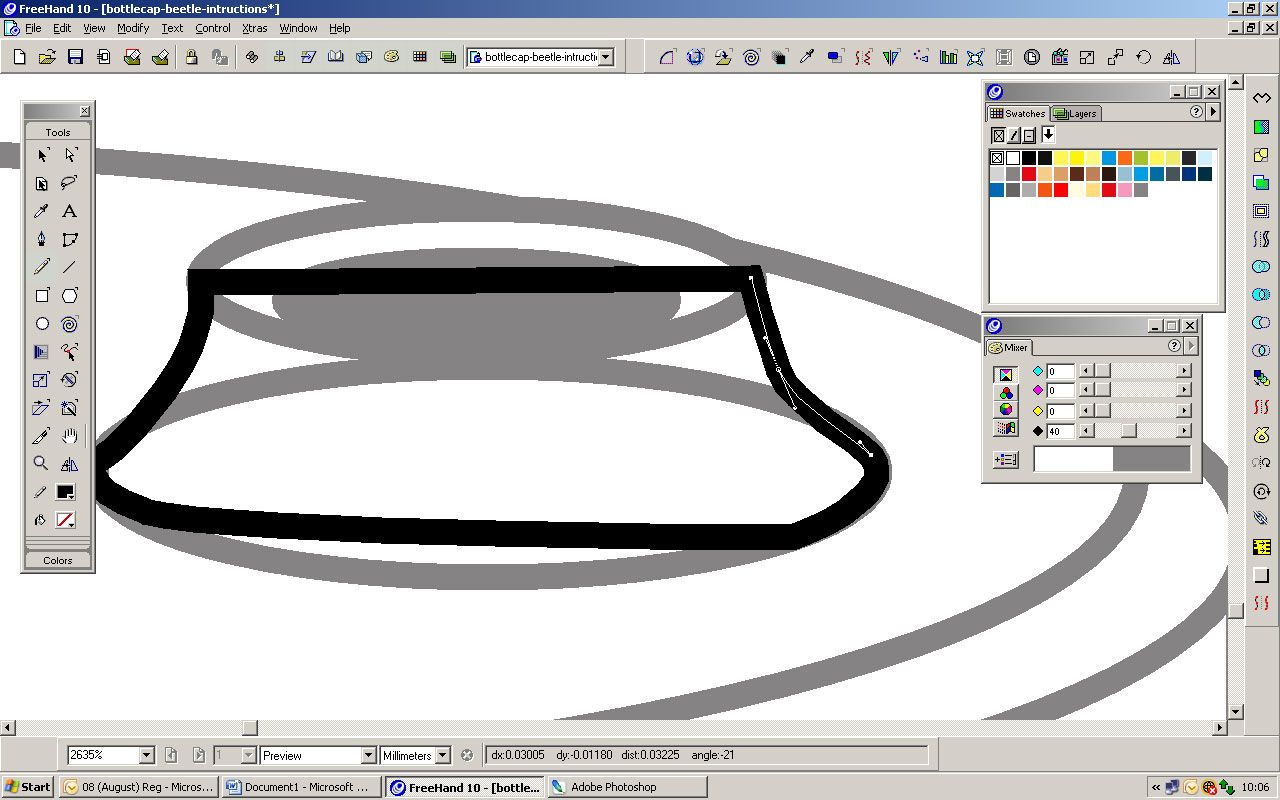Select the Pen tool
Screen dimensions: 1280x800
[41, 239]
